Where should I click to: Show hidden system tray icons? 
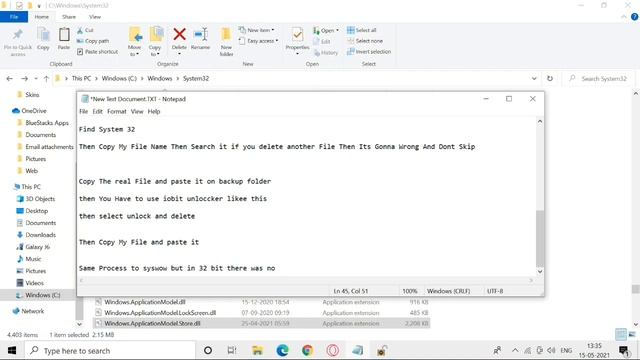pos(515,350)
